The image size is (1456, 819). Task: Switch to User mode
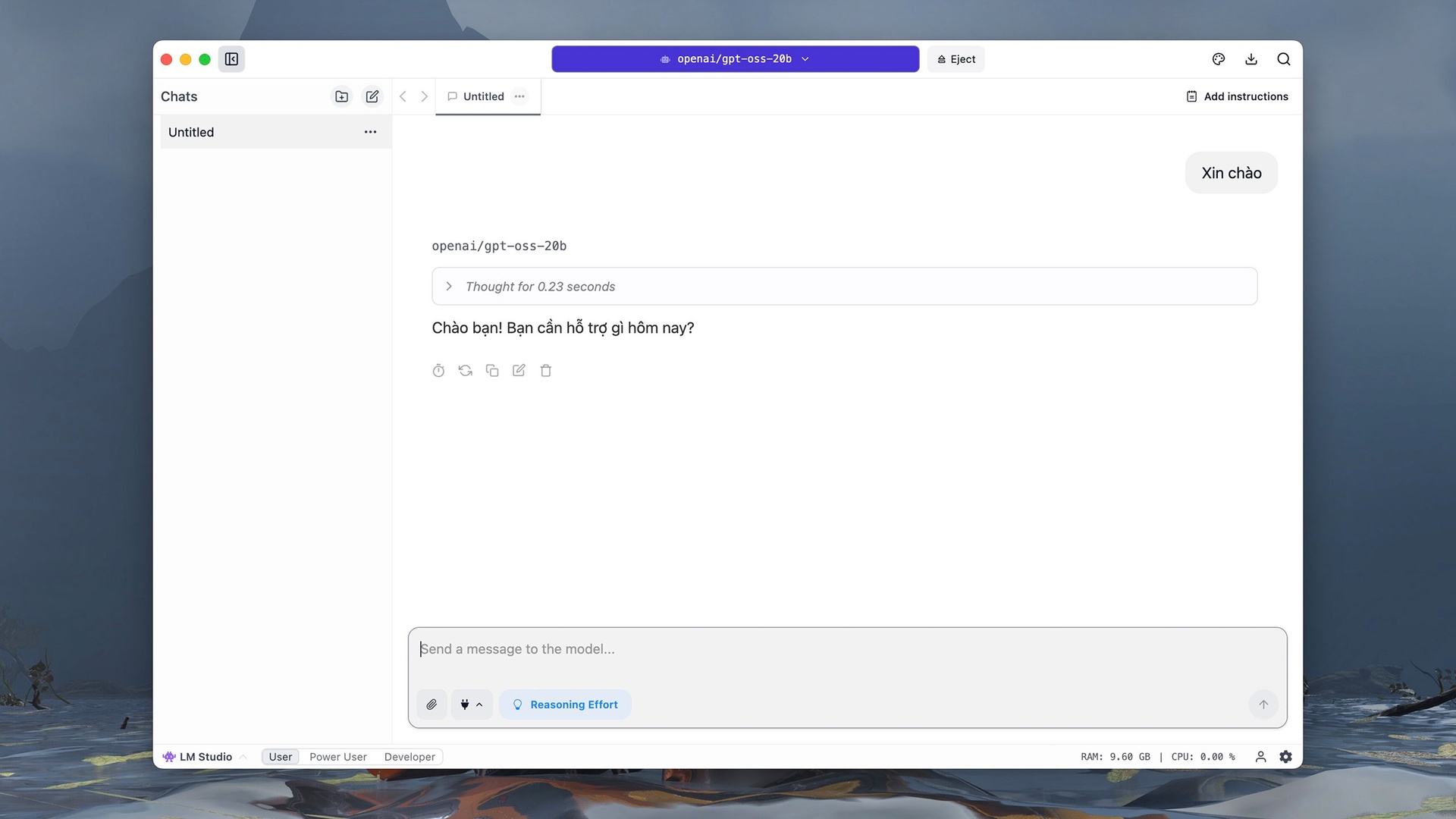(x=280, y=757)
